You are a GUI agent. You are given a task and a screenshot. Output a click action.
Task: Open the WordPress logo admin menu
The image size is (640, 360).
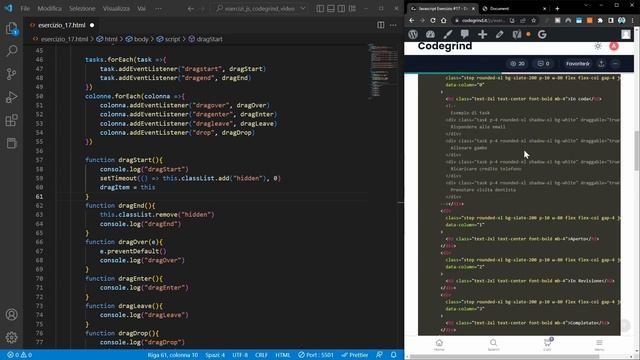(x=413, y=35)
